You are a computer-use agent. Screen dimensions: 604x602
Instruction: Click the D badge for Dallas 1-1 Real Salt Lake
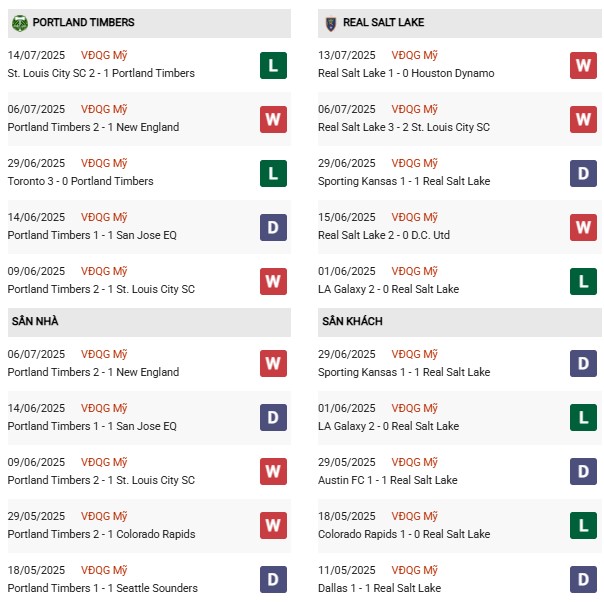click(583, 579)
